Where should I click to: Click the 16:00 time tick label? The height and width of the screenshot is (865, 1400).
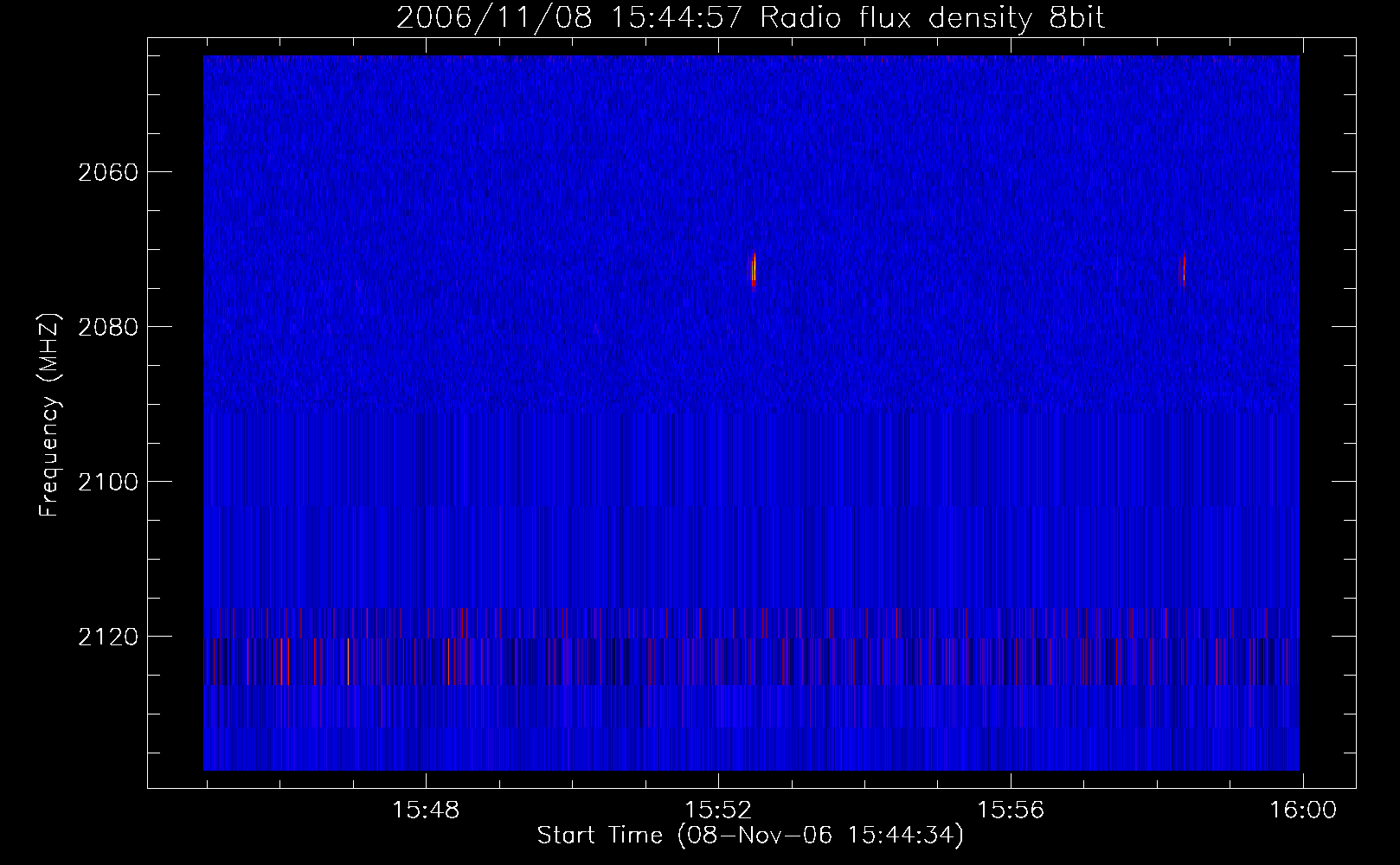pyautogui.click(x=1303, y=811)
